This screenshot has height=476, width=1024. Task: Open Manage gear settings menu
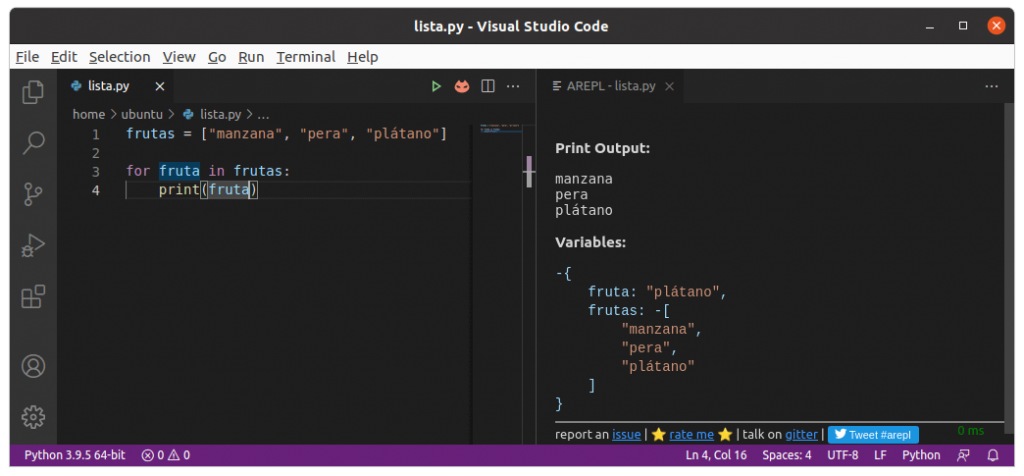tap(33, 416)
